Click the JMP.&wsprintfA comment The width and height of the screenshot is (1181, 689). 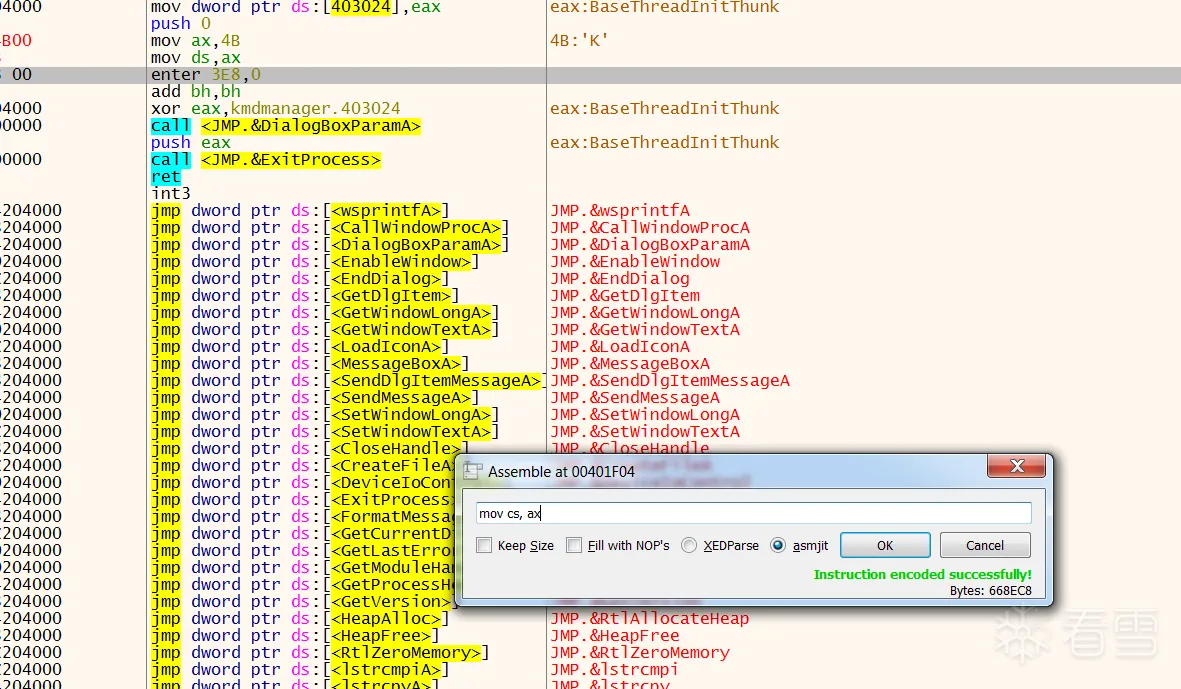point(620,211)
